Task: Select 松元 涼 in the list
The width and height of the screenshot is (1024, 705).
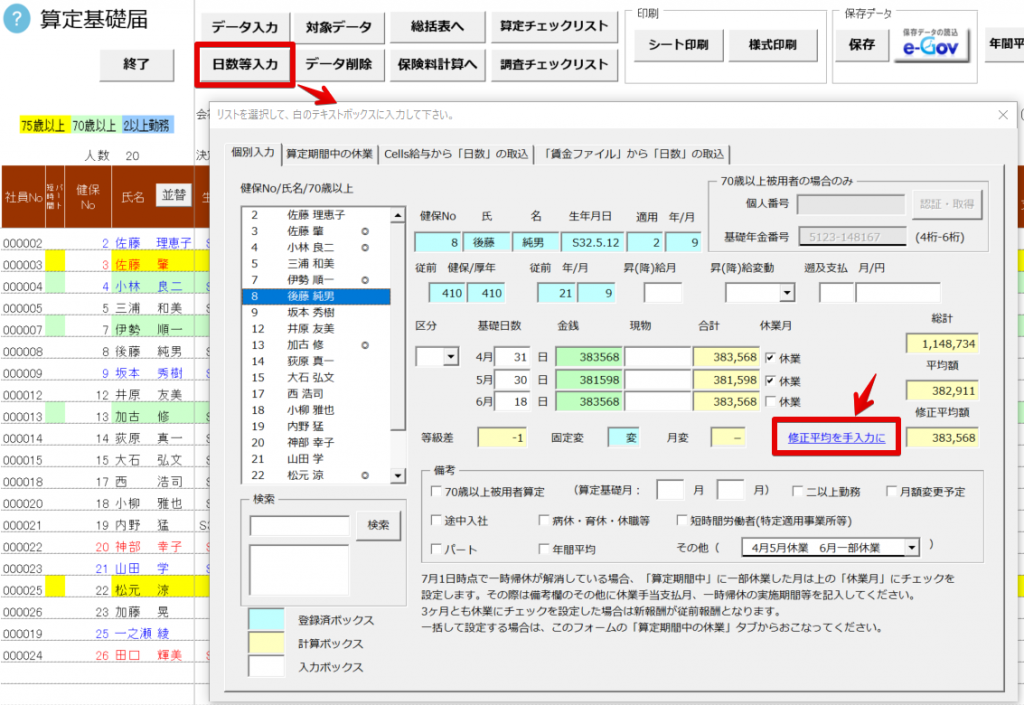Action: click(x=316, y=475)
